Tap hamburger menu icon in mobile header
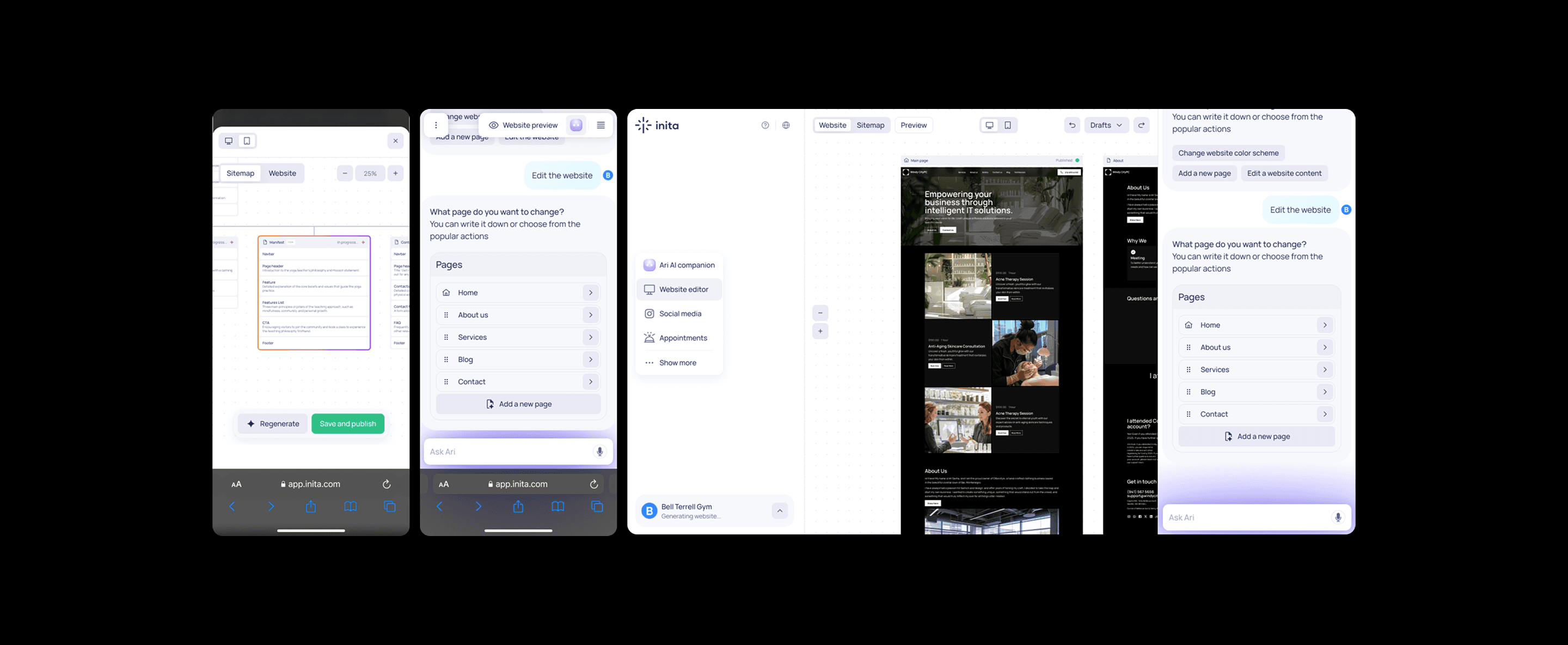1568x645 pixels. click(x=601, y=125)
